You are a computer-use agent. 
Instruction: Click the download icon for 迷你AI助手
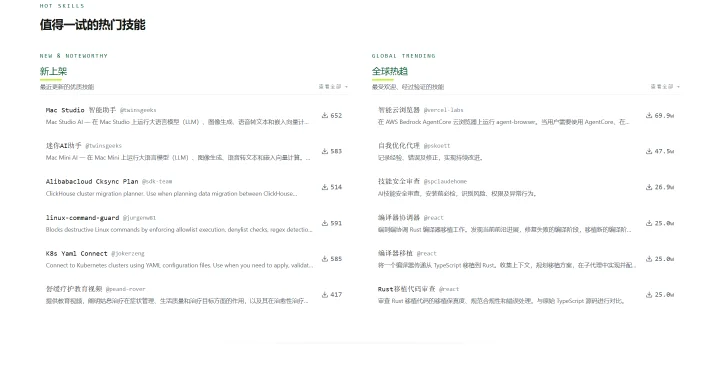[325, 151]
